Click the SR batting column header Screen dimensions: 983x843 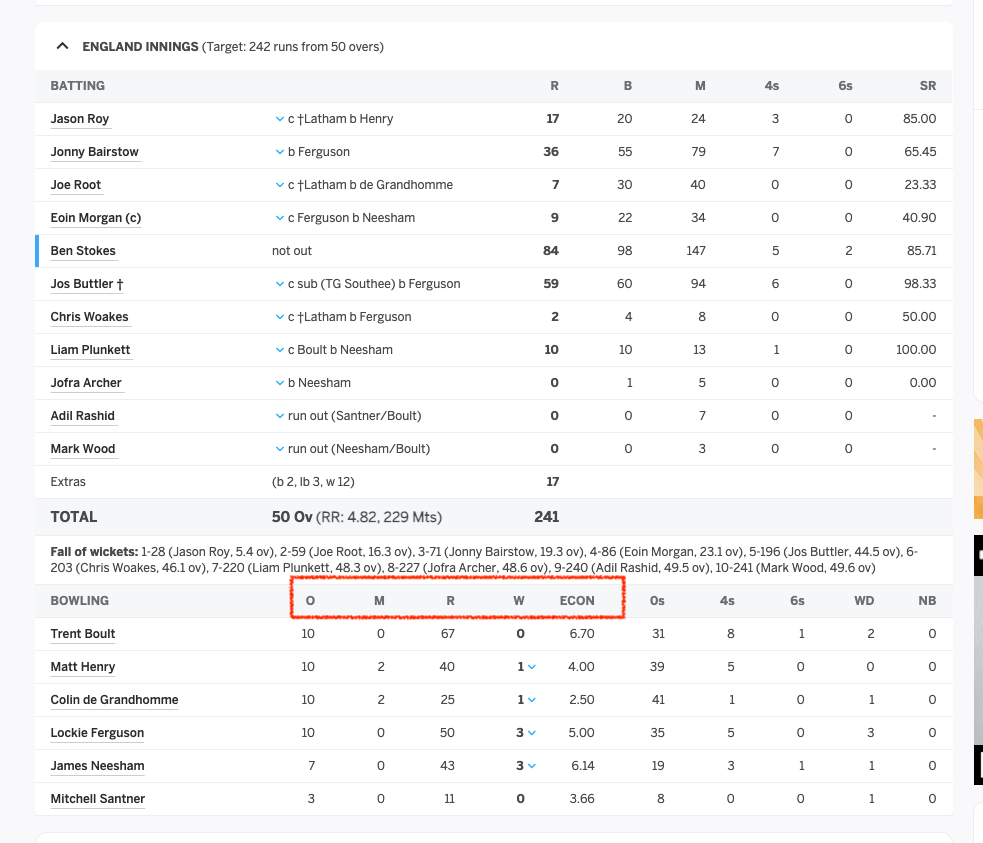[x=928, y=86]
